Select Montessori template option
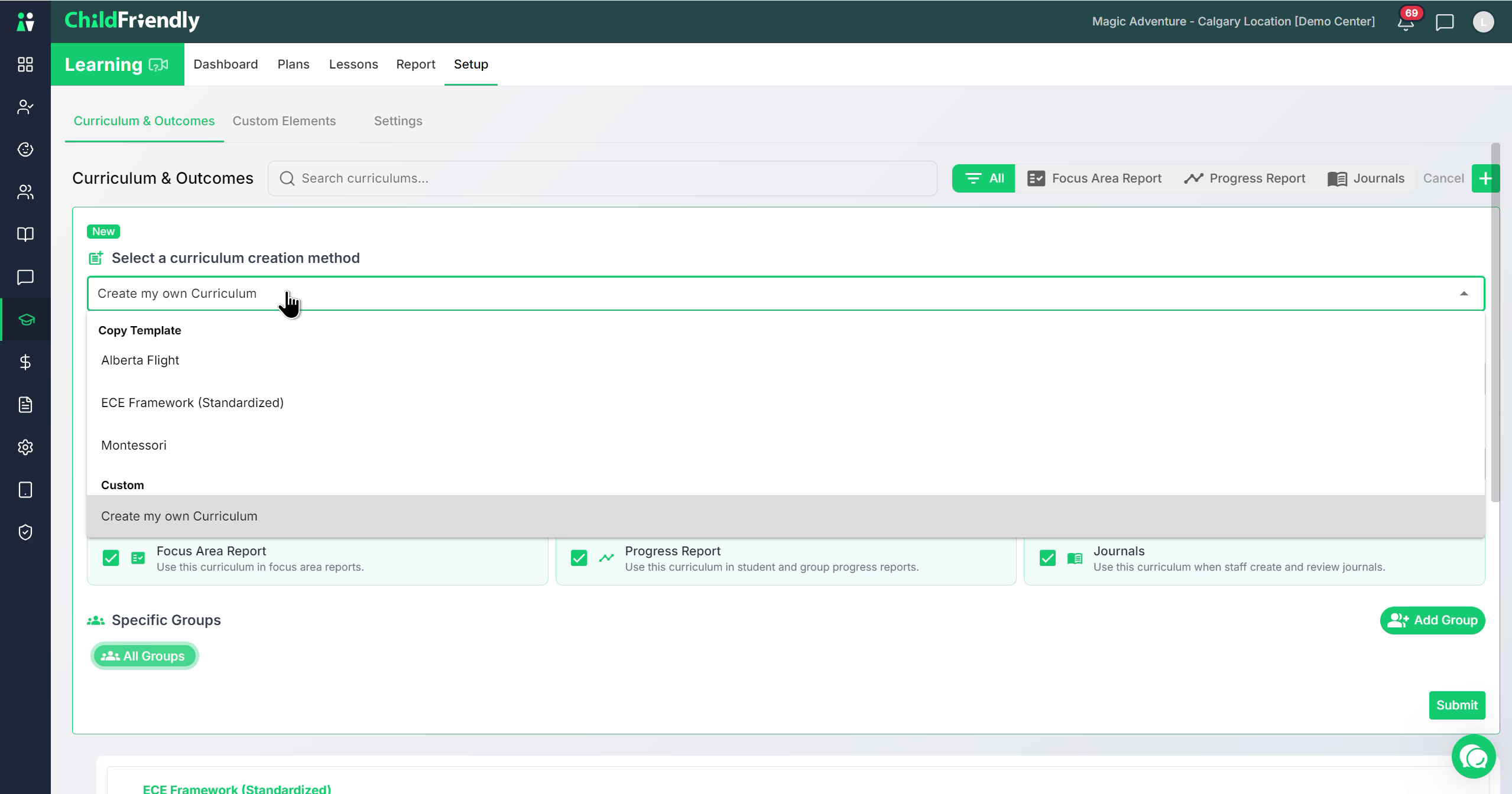Screen dimensions: 1512x794 786,445
